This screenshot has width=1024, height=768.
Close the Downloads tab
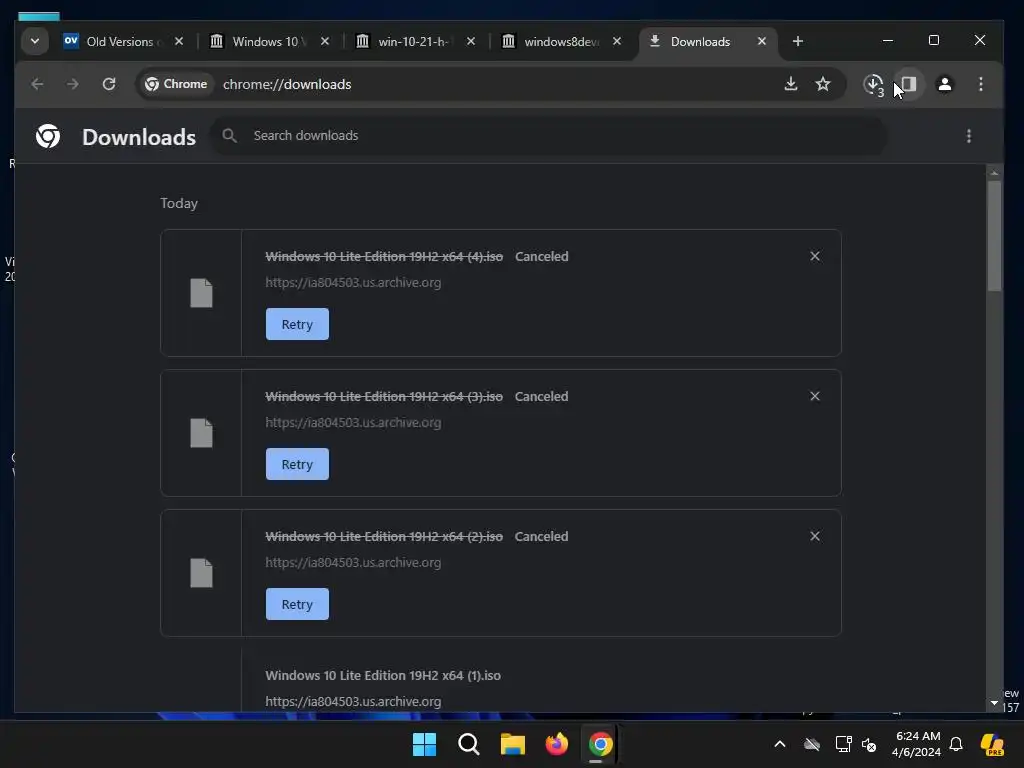pos(761,41)
